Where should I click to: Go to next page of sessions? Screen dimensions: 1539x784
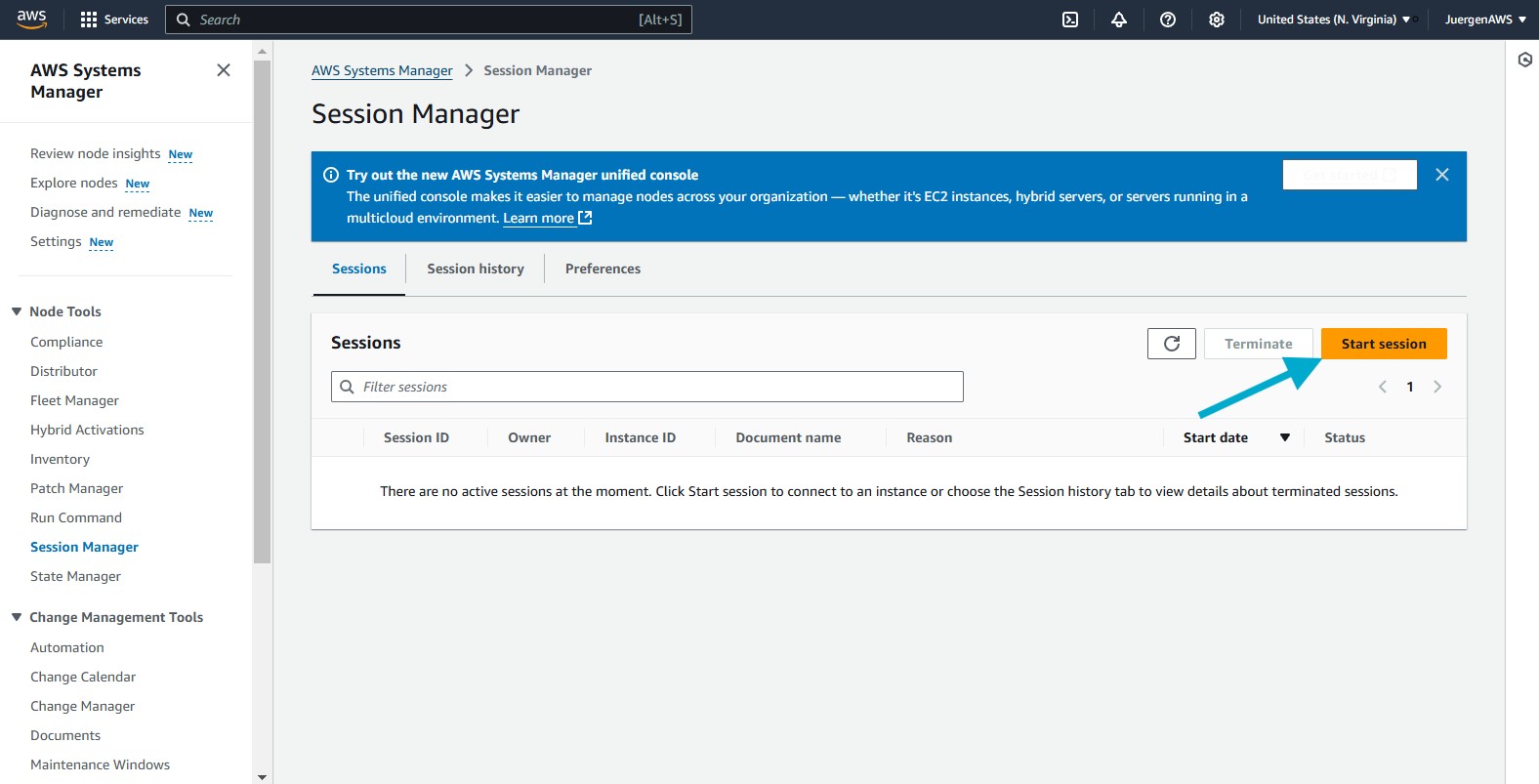pyautogui.click(x=1437, y=387)
